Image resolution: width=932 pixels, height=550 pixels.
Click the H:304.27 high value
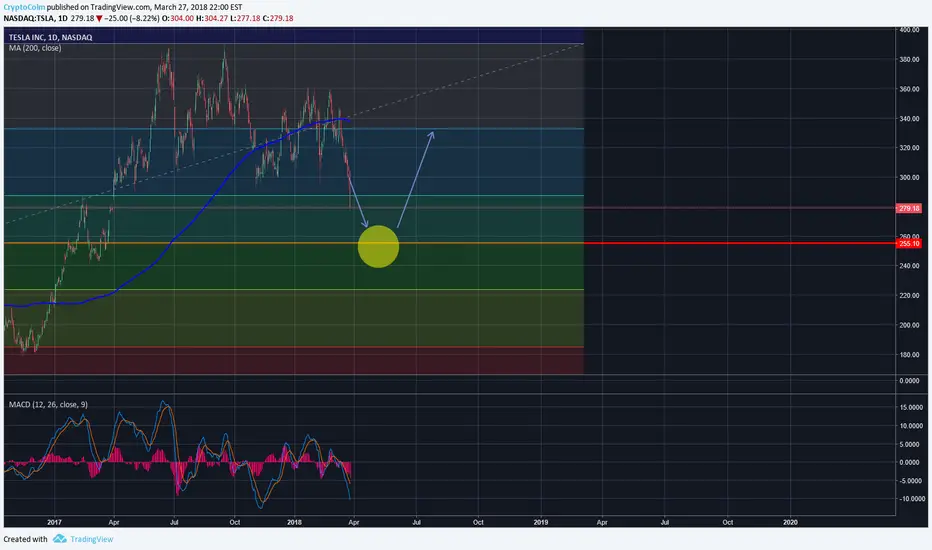pos(212,18)
